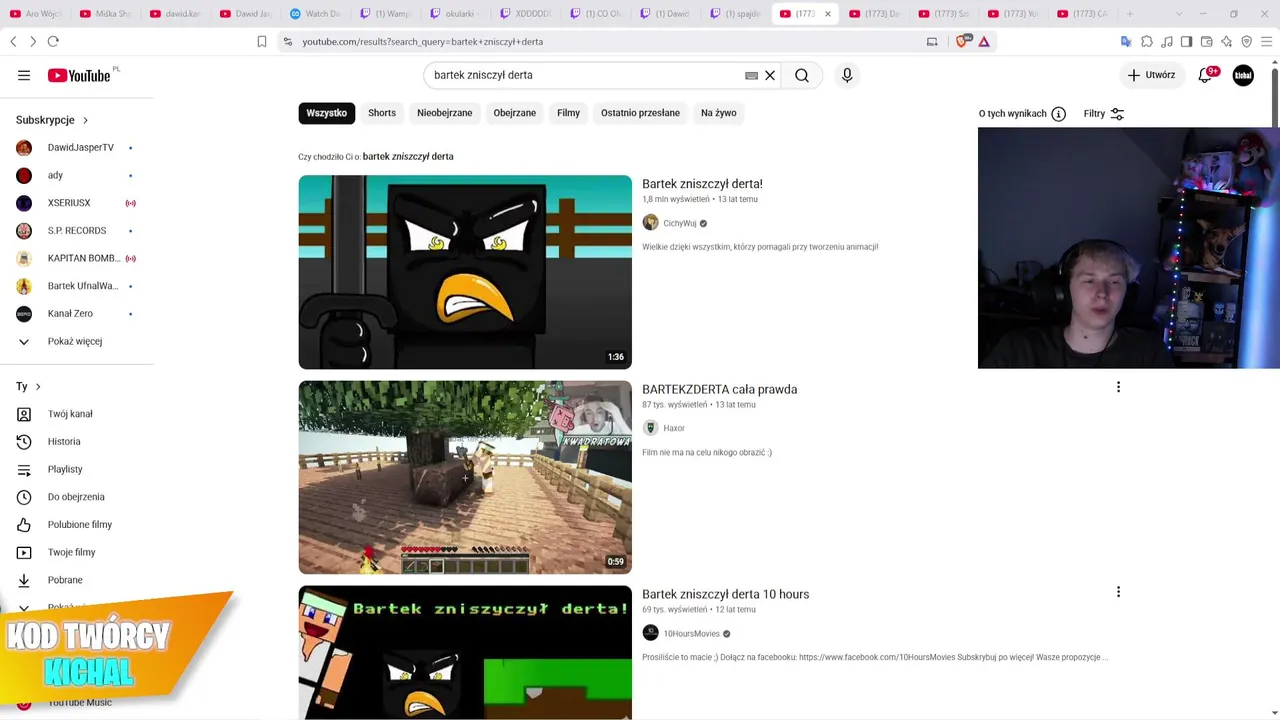Select the Wszystko filter chip

tap(326, 113)
